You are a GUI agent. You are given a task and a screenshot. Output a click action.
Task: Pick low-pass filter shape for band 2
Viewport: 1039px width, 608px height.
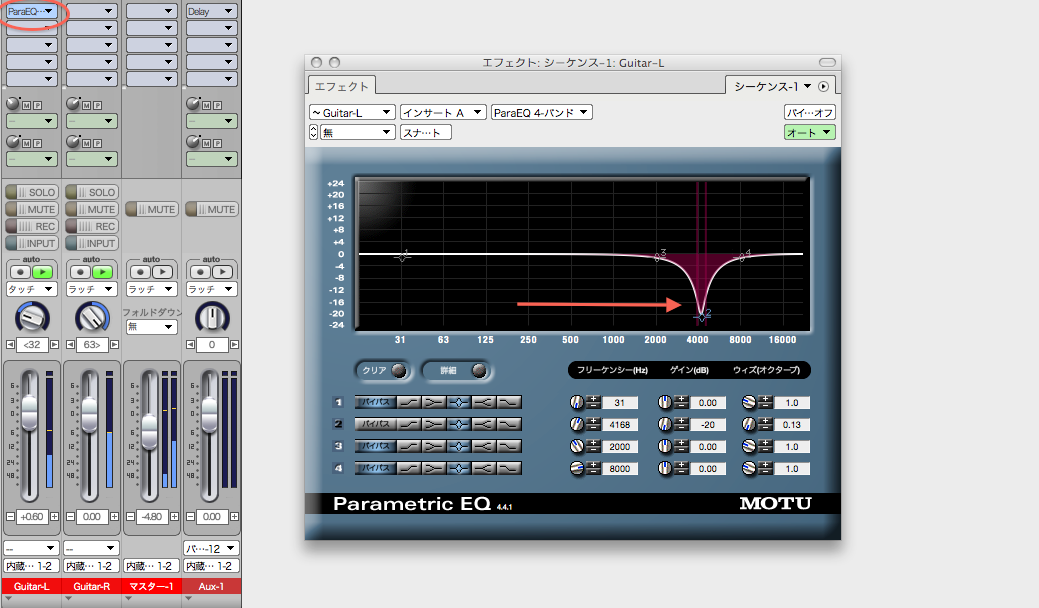(508, 424)
